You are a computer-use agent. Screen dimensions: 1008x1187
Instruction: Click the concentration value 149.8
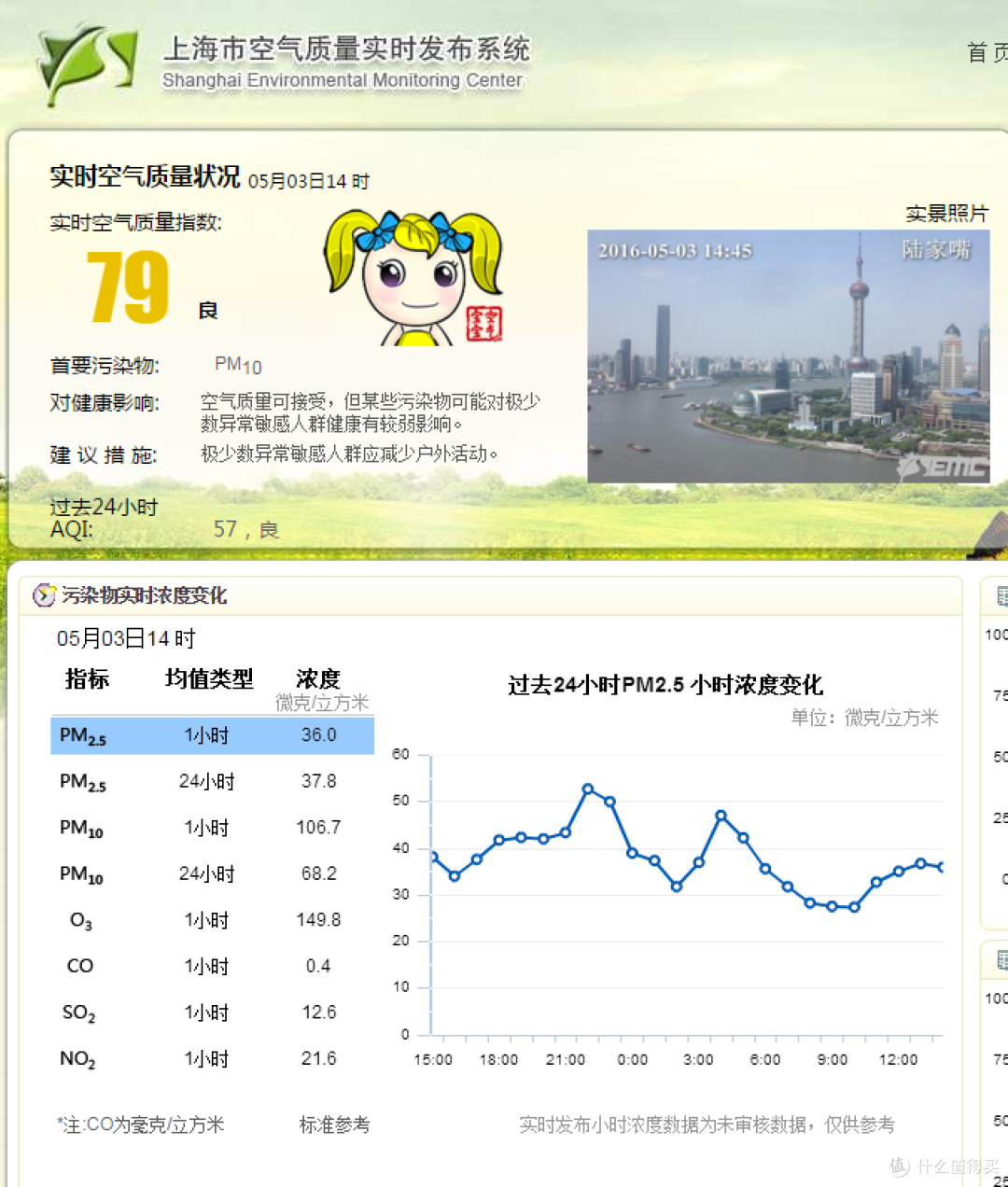318,920
